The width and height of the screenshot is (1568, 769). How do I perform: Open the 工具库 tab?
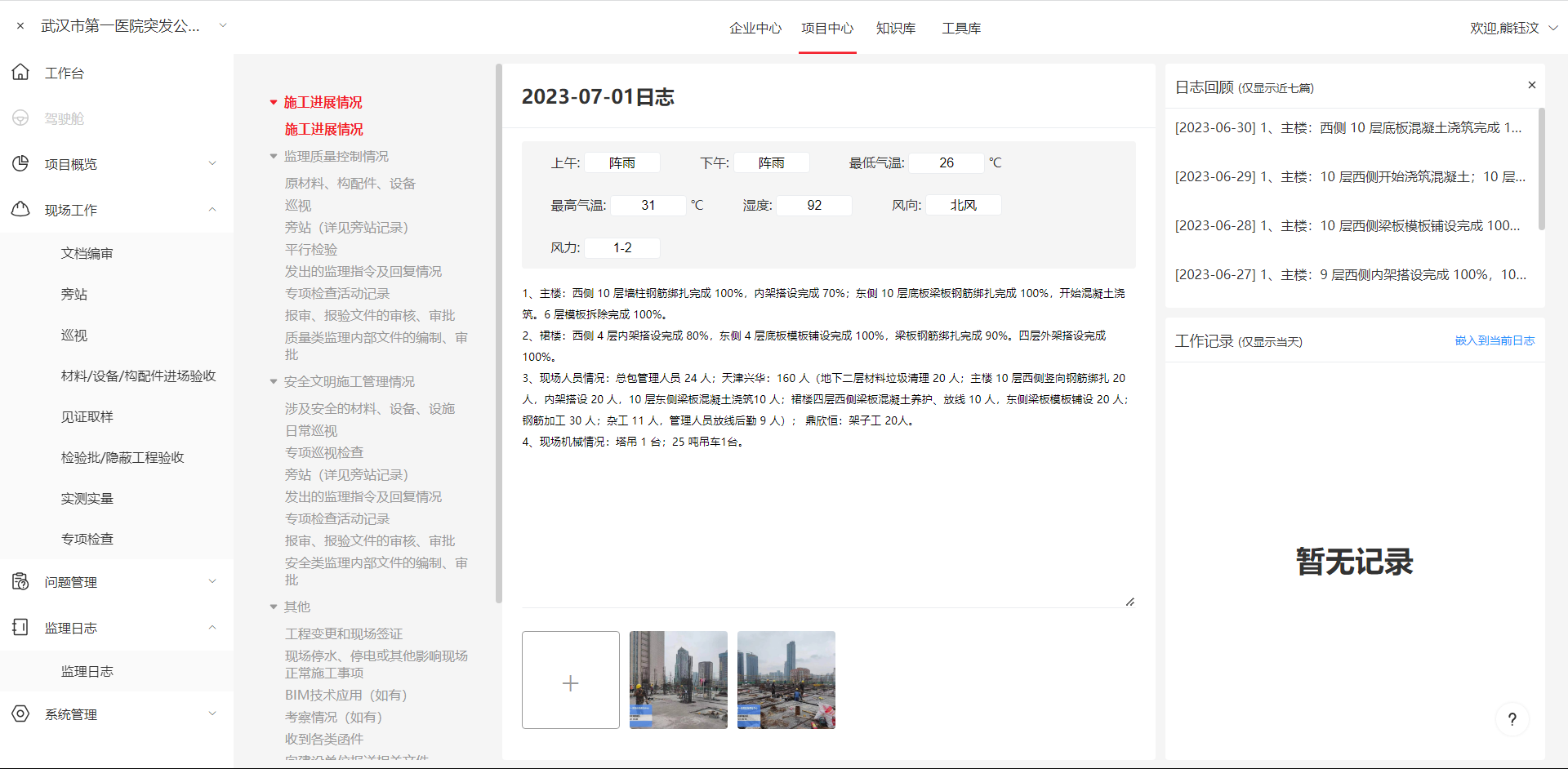961,28
